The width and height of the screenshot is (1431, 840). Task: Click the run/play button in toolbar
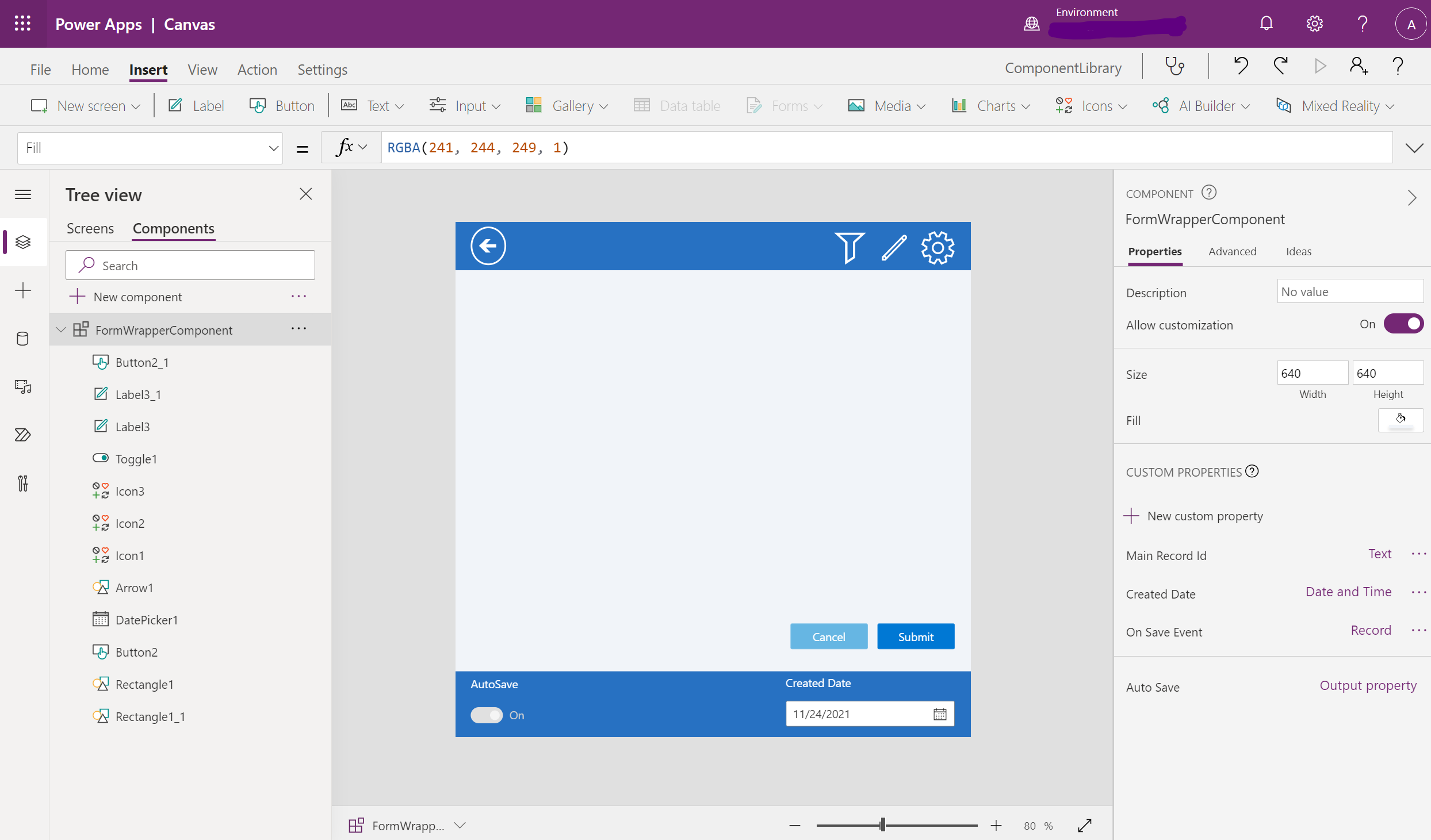point(1318,67)
